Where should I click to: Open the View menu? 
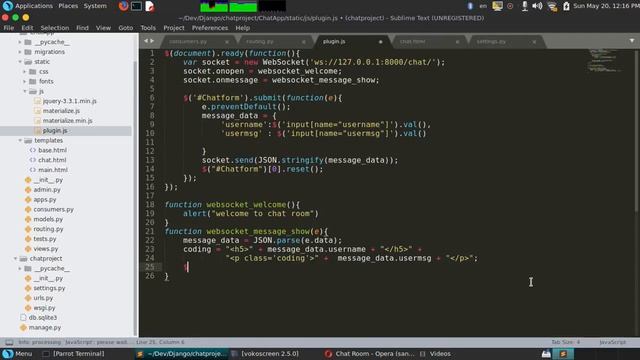(x=103, y=28)
